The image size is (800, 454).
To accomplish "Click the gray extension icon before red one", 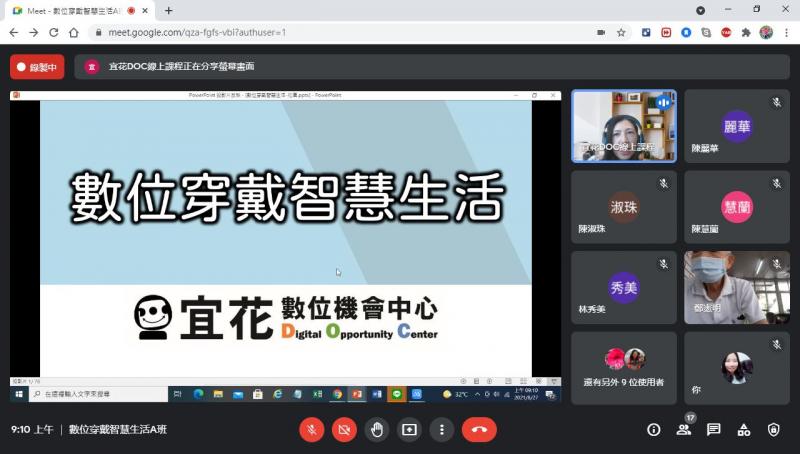I will 706,33.
